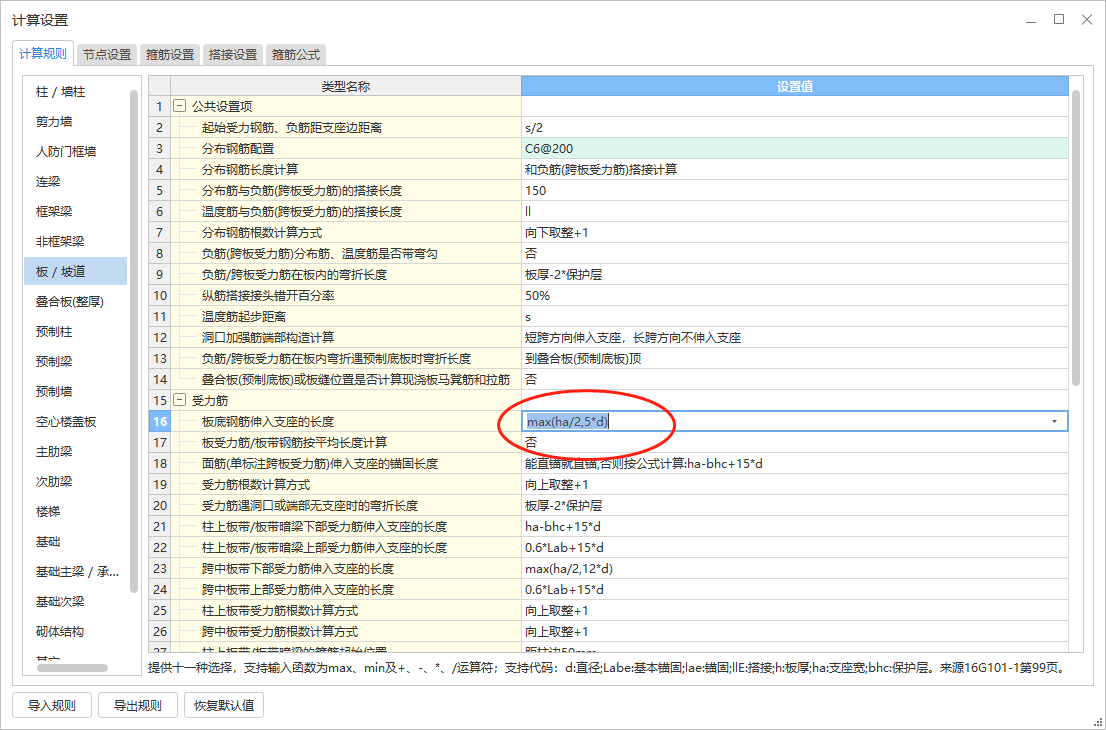This screenshot has height=730, width=1106.
Task: Click the max(ha/2,12*d) value cell
Action: tap(795, 568)
